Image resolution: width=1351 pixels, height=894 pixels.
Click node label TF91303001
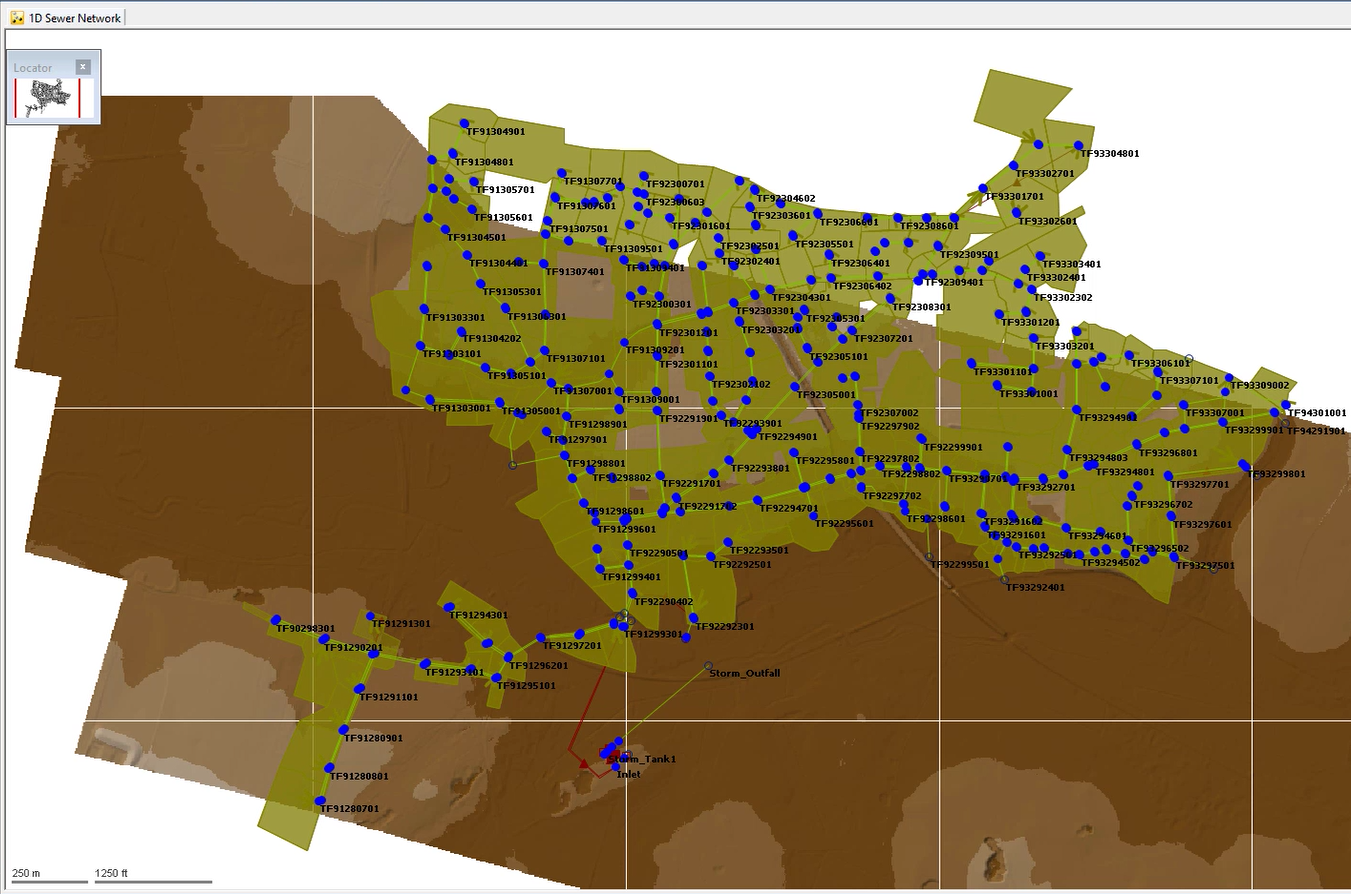[460, 408]
